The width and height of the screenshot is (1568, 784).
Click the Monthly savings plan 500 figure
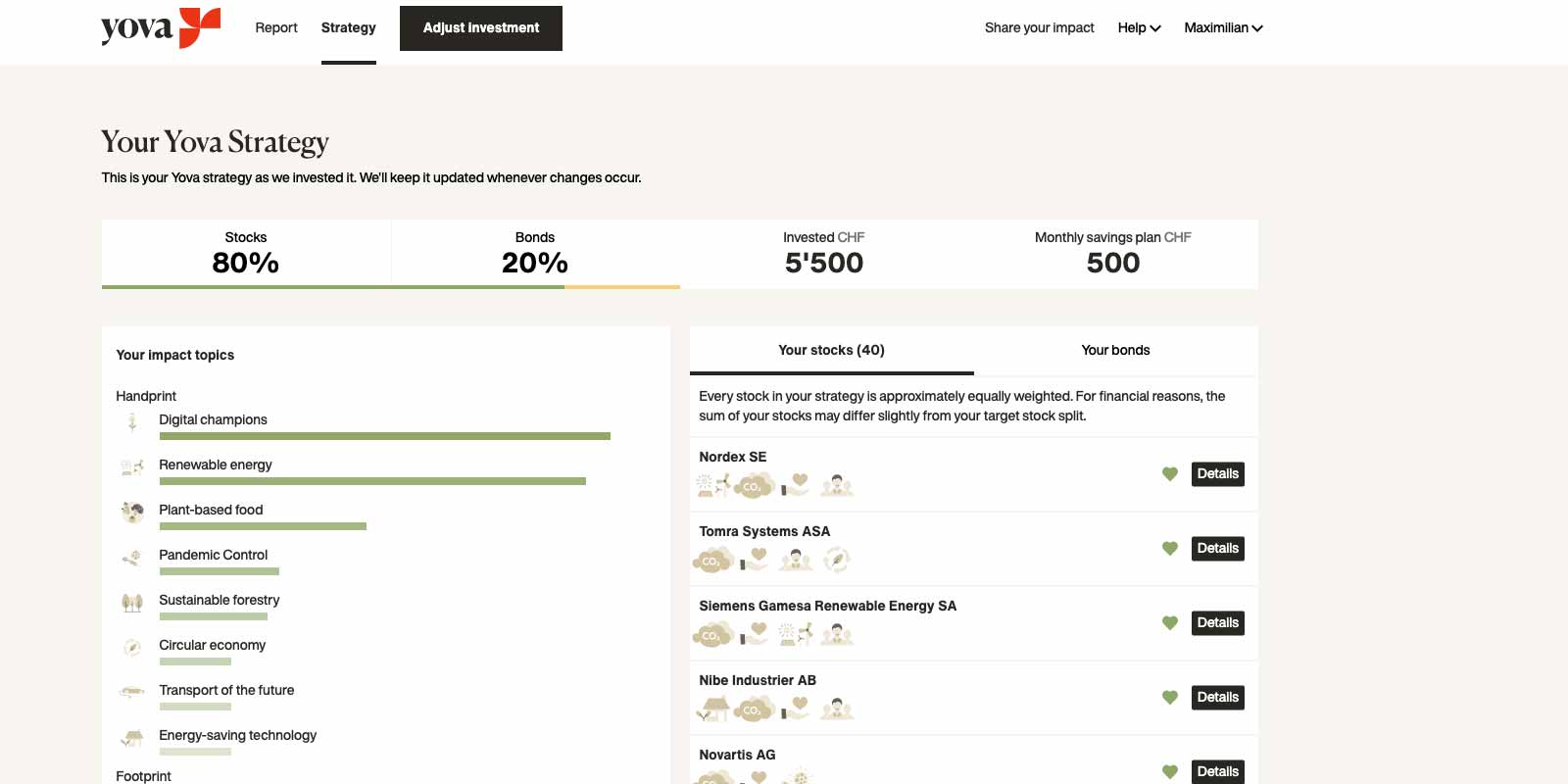(1113, 263)
